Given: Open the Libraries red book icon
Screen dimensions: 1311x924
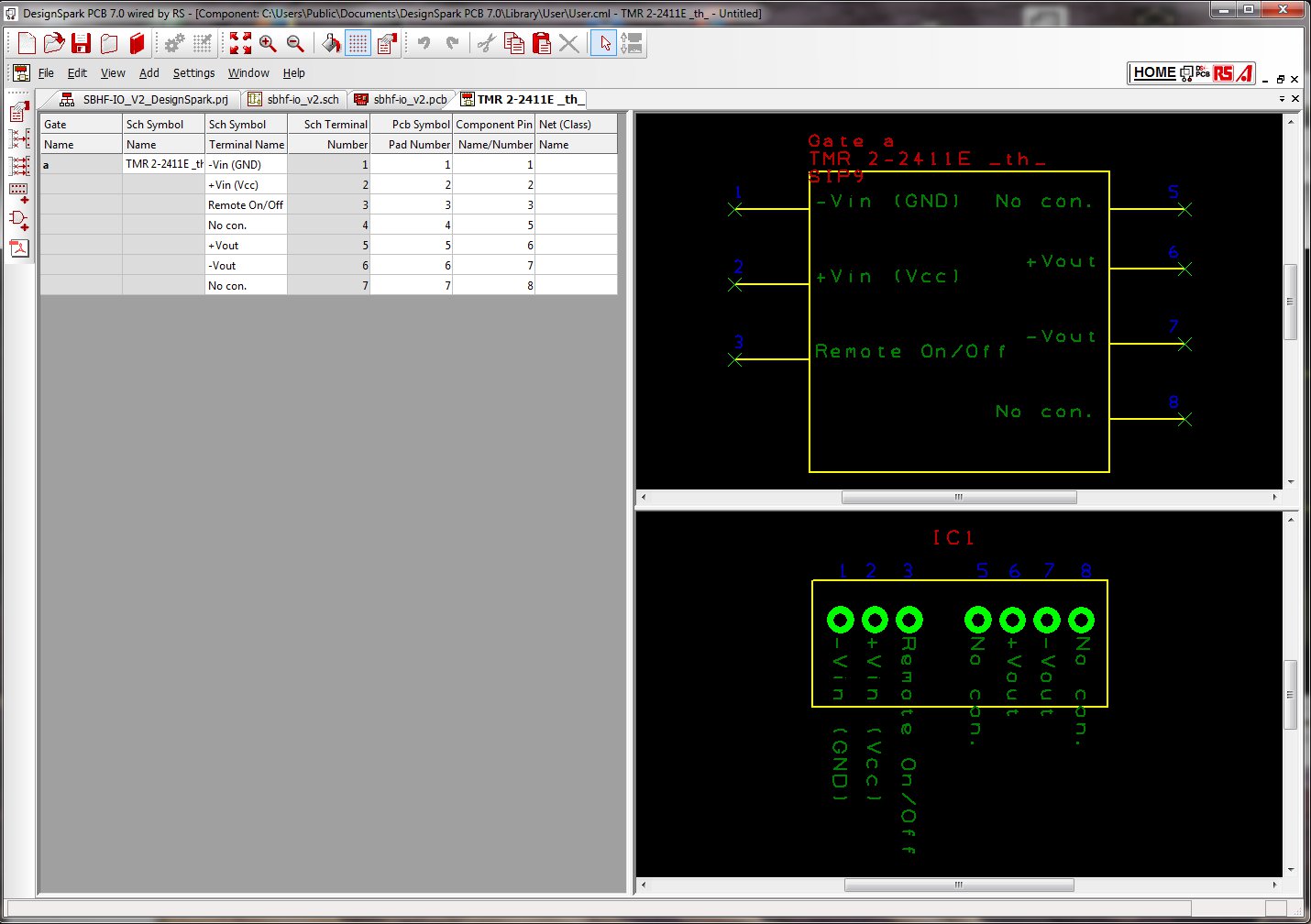Looking at the screenshot, I should pyautogui.click(x=138, y=43).
